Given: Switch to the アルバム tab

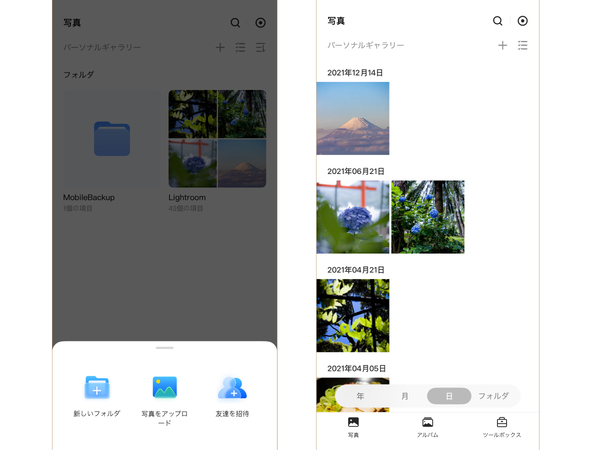Looking at the screenshot, I should (427, 427).
